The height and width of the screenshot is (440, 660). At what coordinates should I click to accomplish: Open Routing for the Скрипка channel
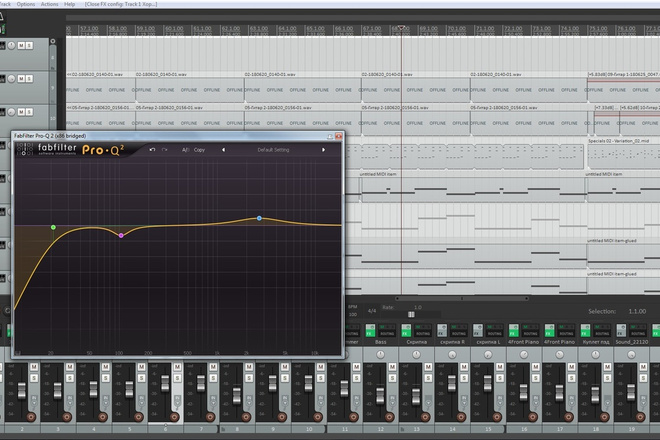[423, 331]
